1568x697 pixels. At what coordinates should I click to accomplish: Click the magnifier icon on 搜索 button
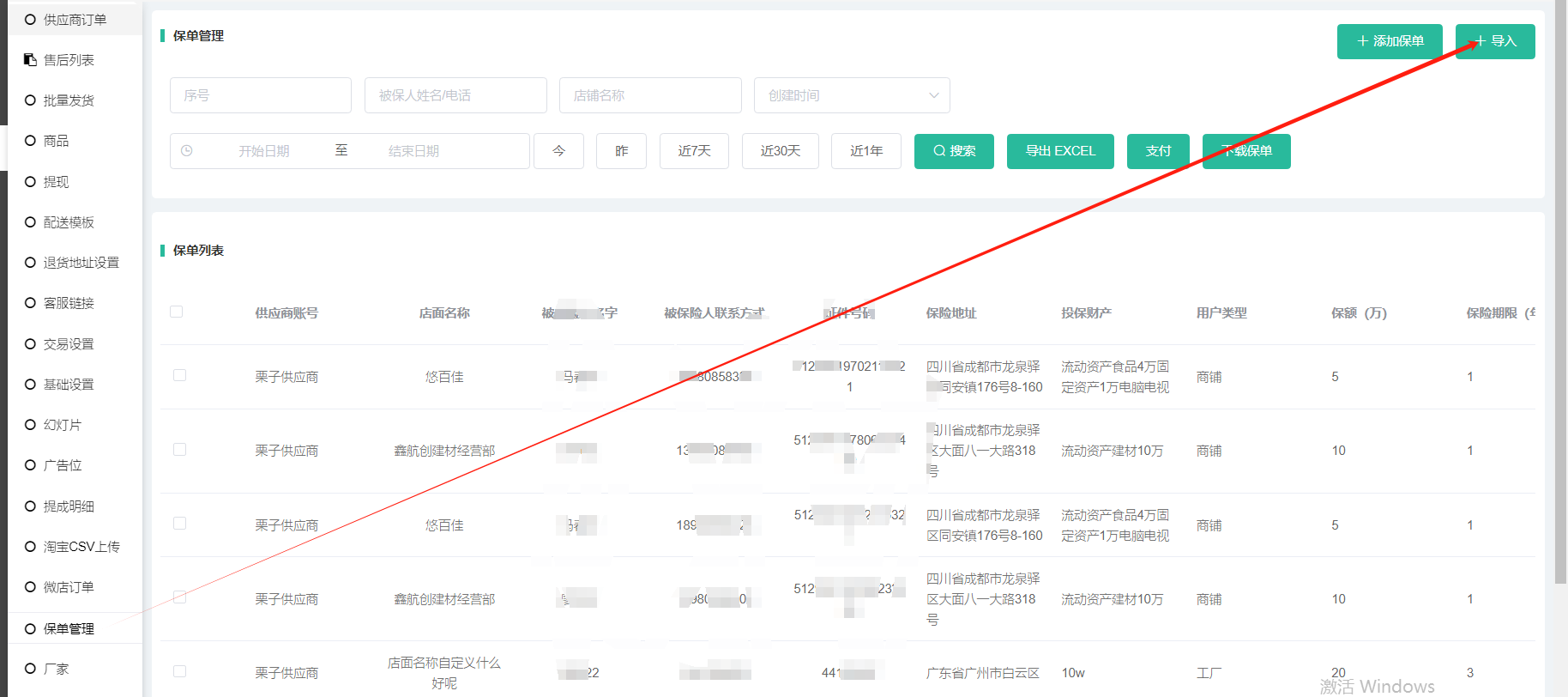point(939,151)
